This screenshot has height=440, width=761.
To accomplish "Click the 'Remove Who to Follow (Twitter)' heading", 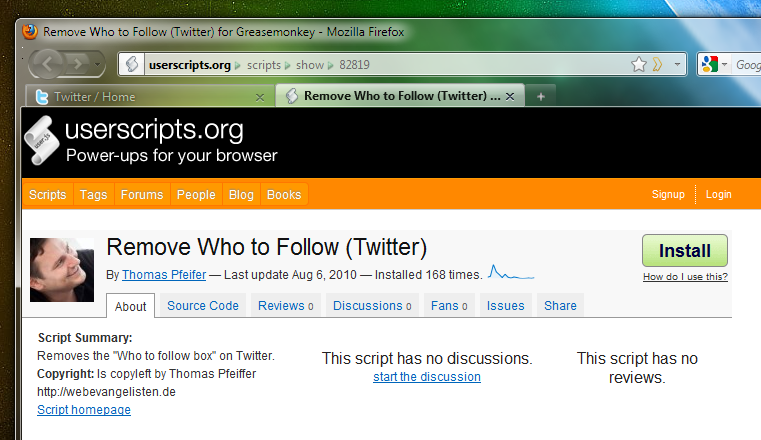I will [266, 247].
